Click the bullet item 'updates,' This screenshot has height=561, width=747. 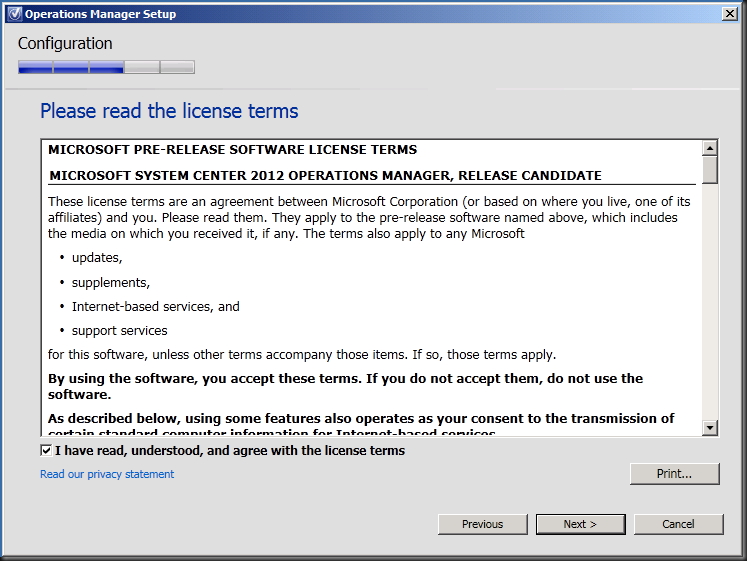point(97,258)
